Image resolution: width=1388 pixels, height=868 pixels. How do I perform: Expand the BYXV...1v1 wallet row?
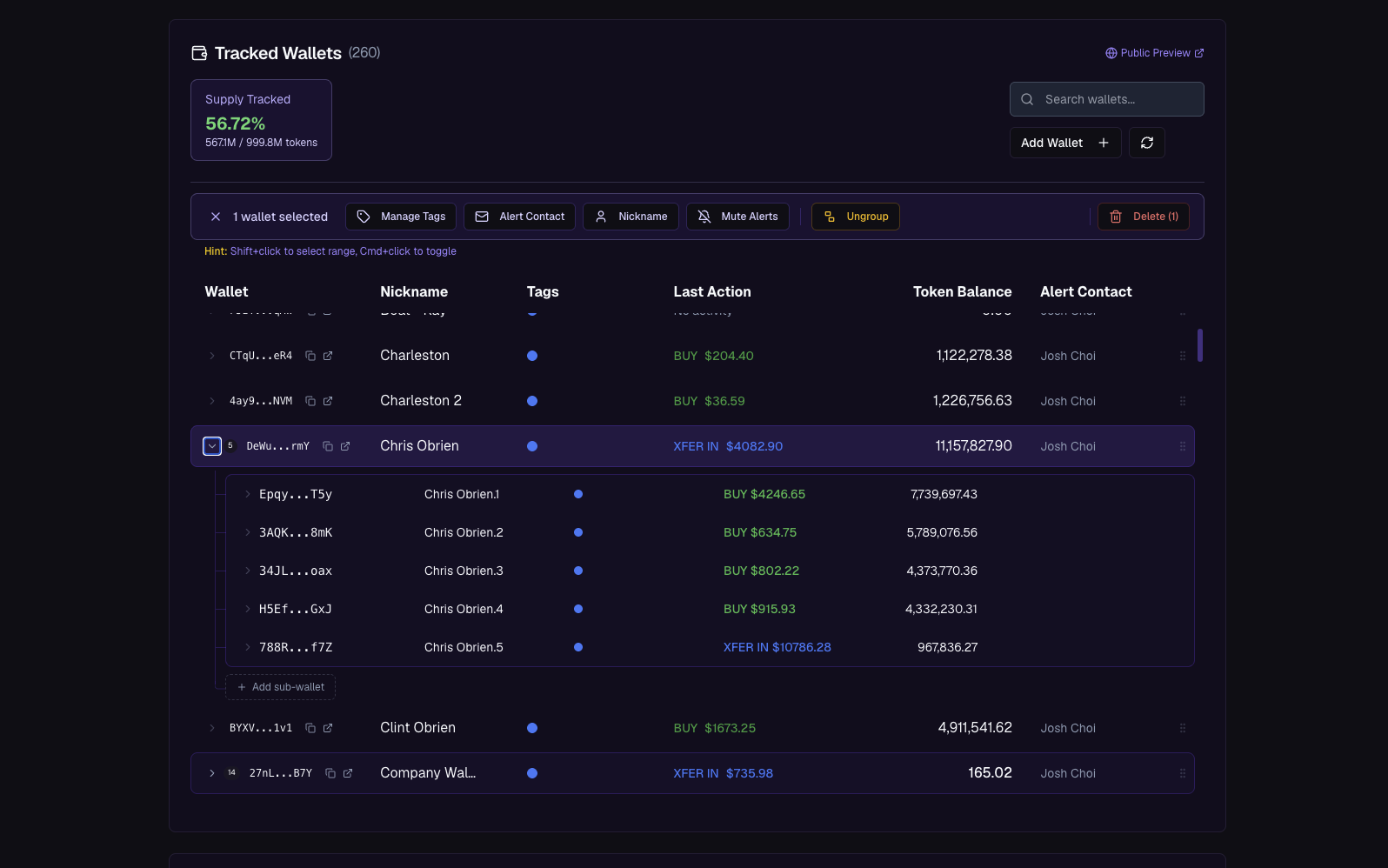pyautogui.click(x=212, y=728)
